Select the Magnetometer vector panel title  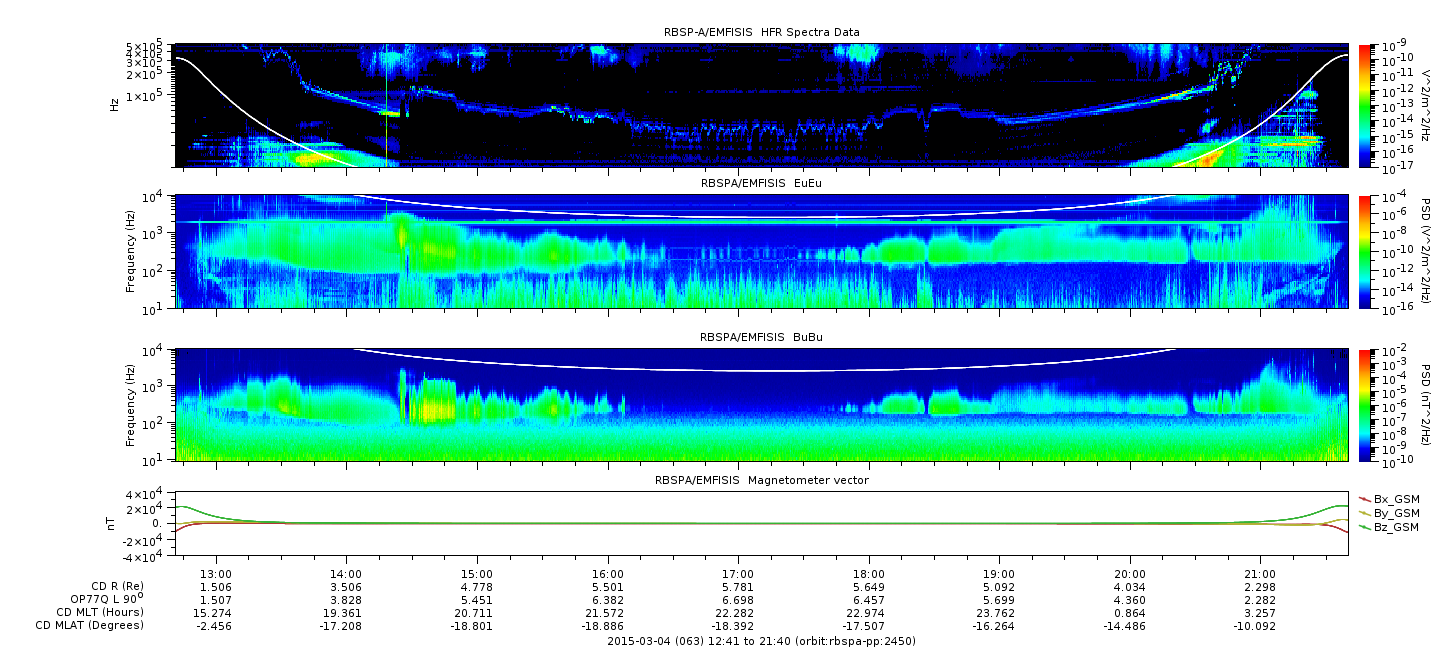[x=761, y=480]
